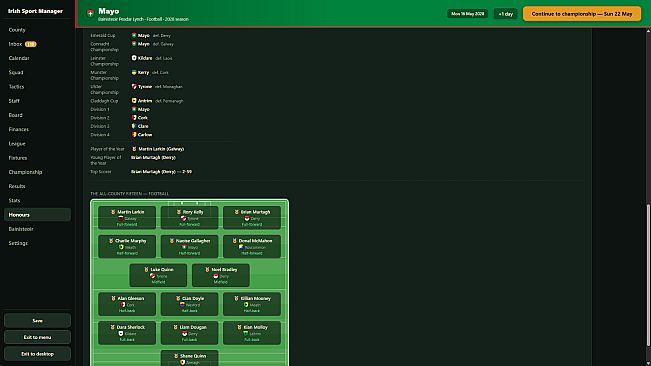The height and width of the screenshot is (366, 651).
Task: Open the Staff section
Action: pos(37,101)
